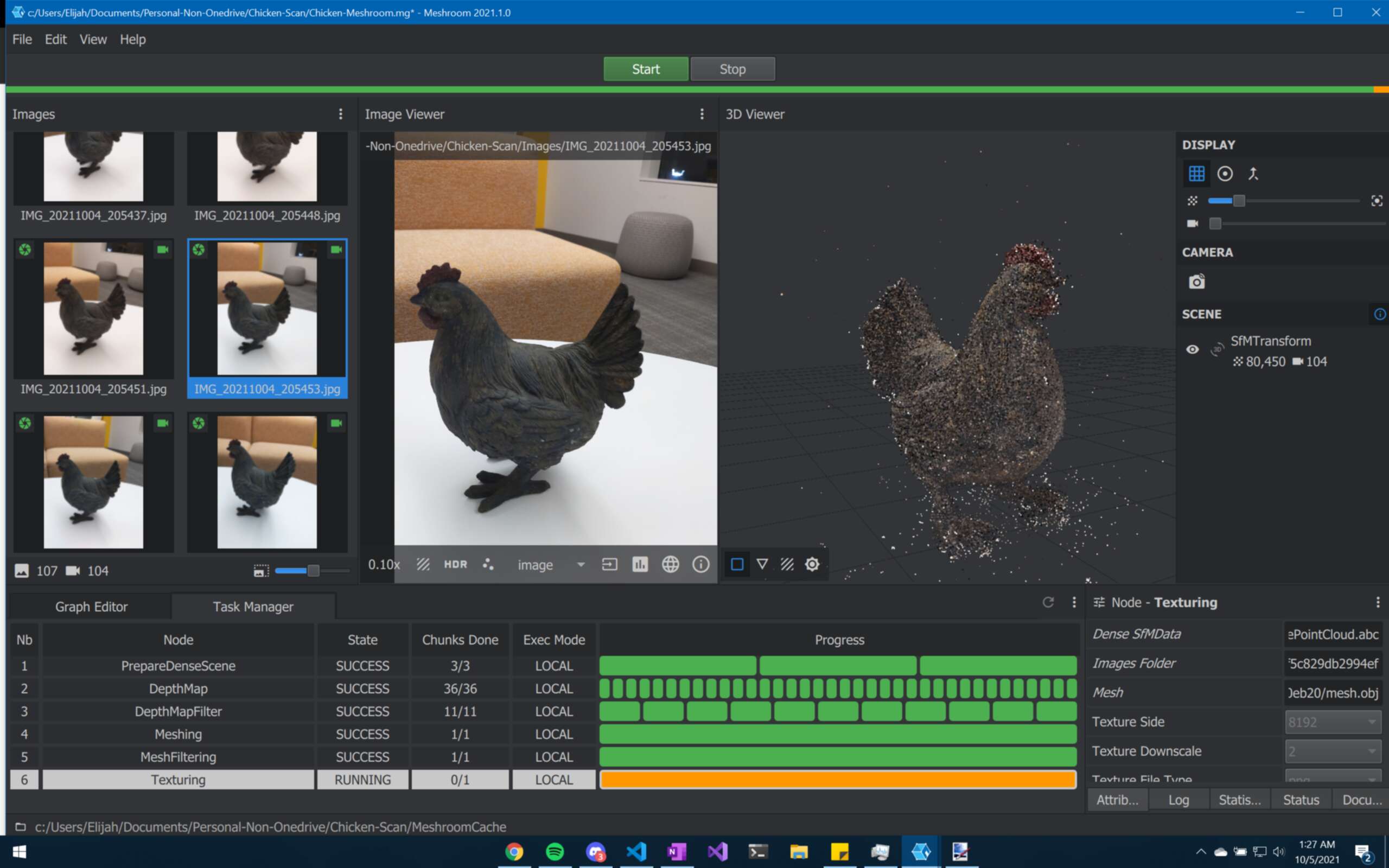Click the thumbnail size icon below image gallery
This screenshot has width=1389, height=868.
(x=261, y=571)
